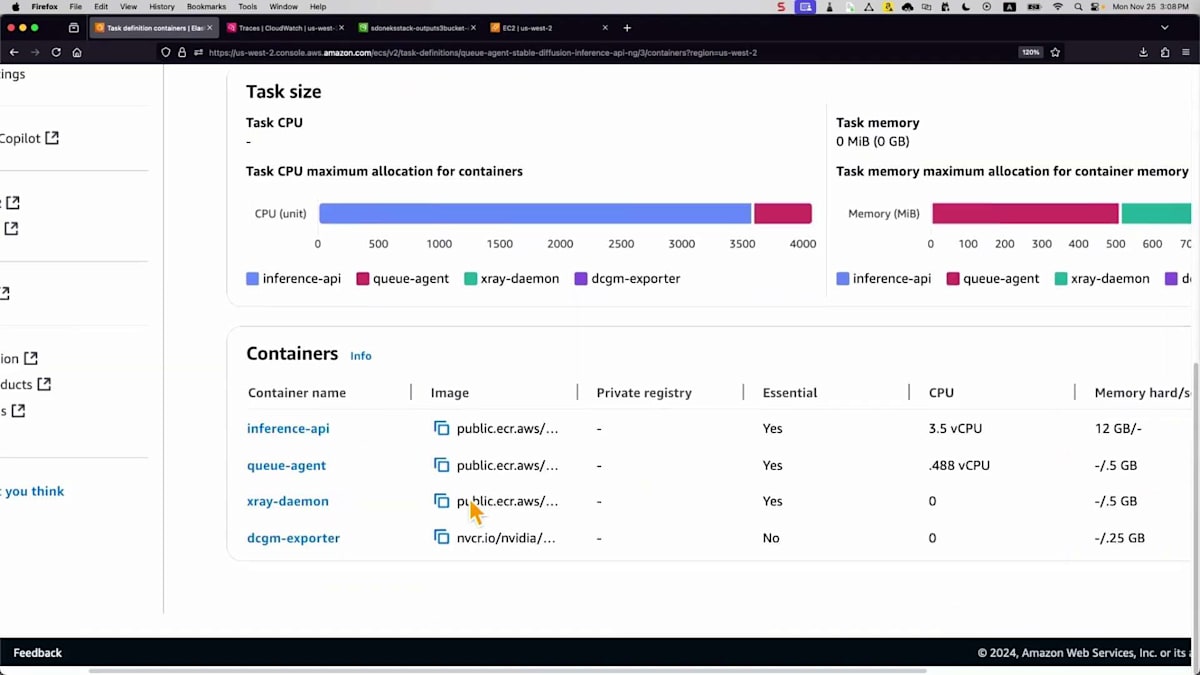
Task: Open the History menu
Action: tap(161, 7)
